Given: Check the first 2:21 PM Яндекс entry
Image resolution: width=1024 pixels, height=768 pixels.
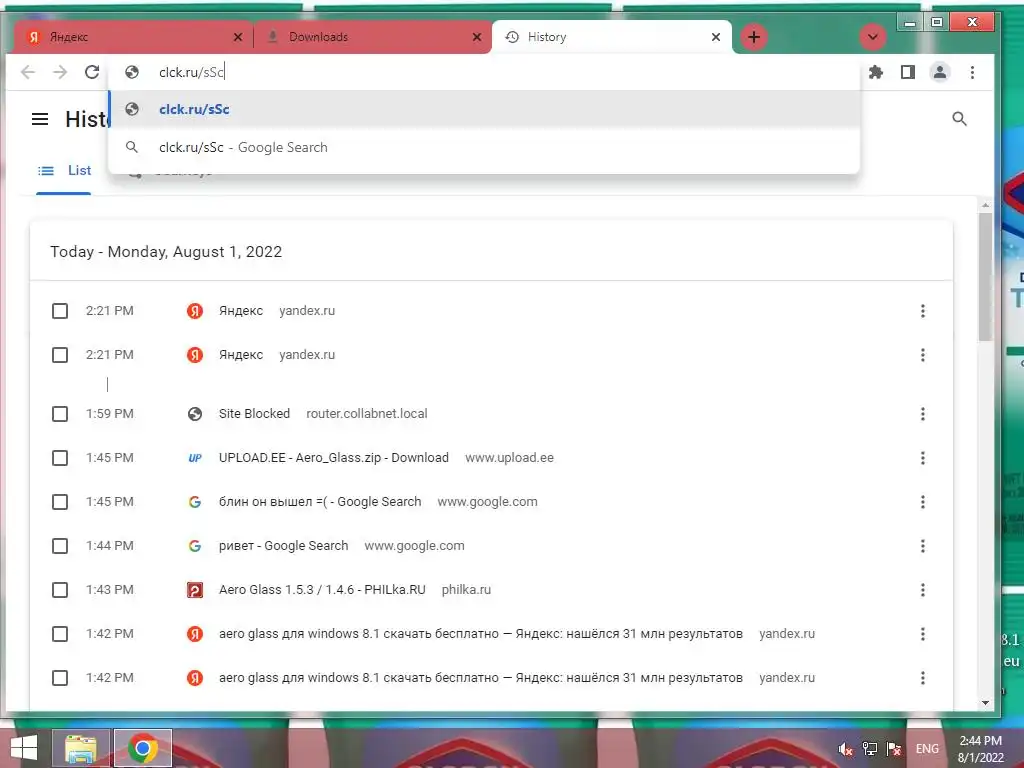Looking at the screenshot, I should 60,311.
